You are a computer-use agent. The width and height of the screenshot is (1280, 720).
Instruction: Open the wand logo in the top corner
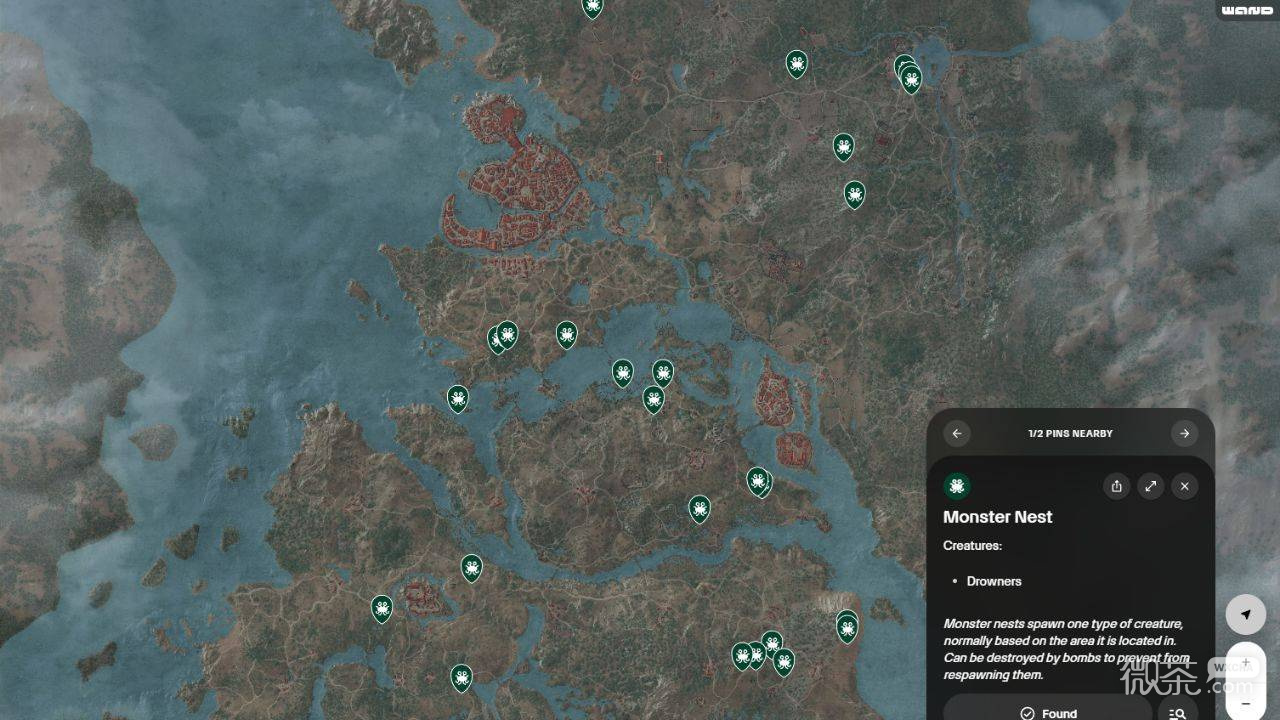point(1247,10)
